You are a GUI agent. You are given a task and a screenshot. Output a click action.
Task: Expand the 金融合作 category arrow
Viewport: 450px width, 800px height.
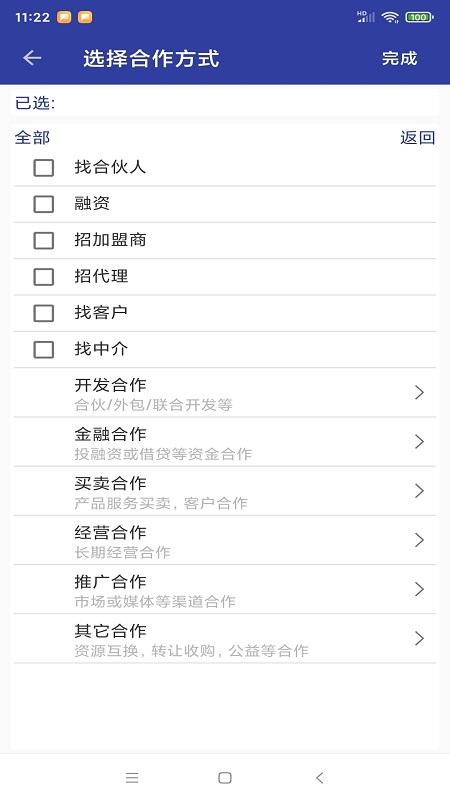point(419,441)
